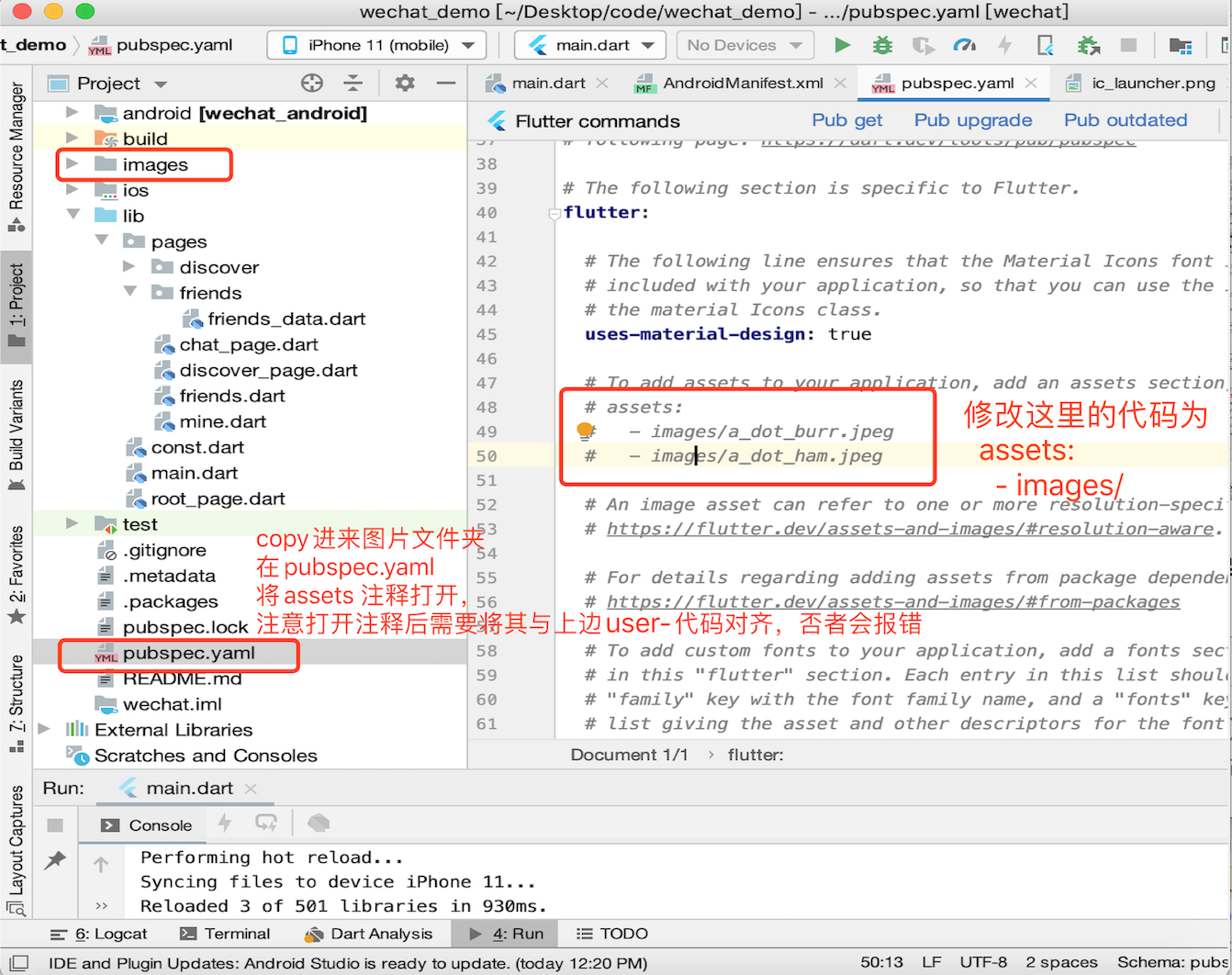Fold the flutter: section in gutter

coord(554,214)
